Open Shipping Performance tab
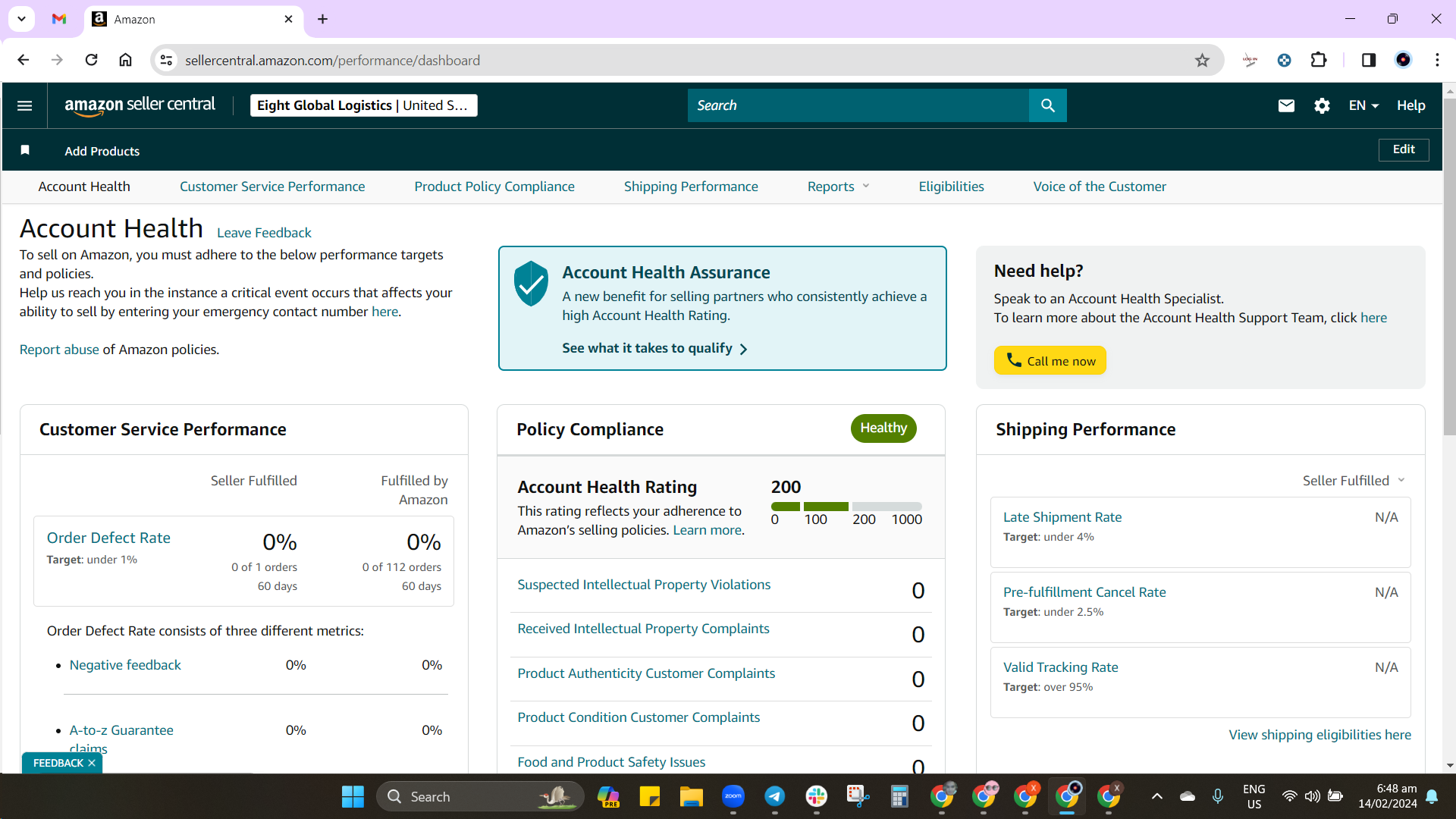Screen dimensions: 1456x819 pos(691,187)
